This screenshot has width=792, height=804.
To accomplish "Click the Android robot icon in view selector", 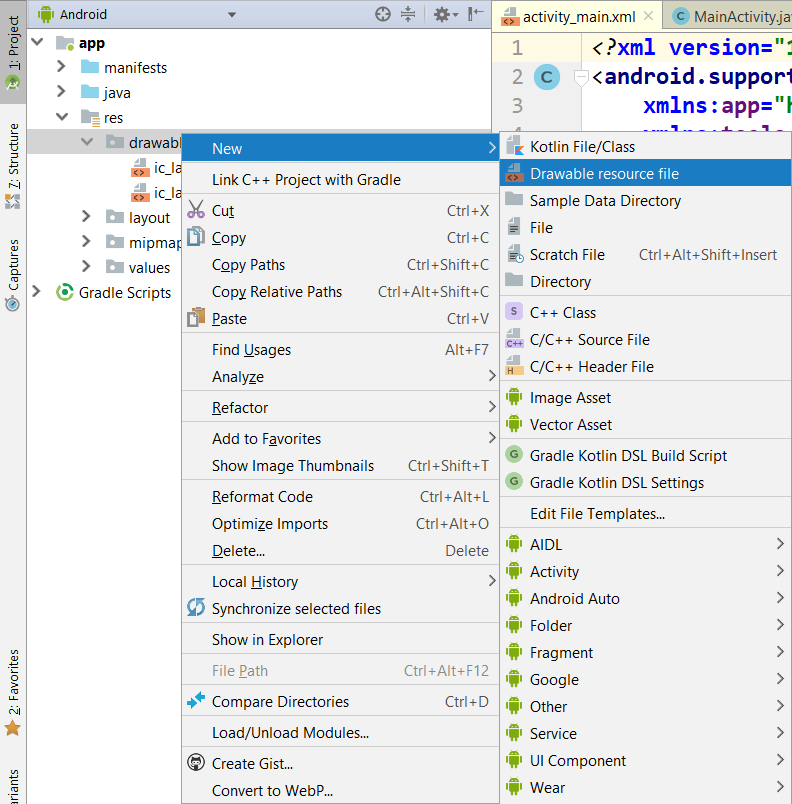I will (46, 14).
